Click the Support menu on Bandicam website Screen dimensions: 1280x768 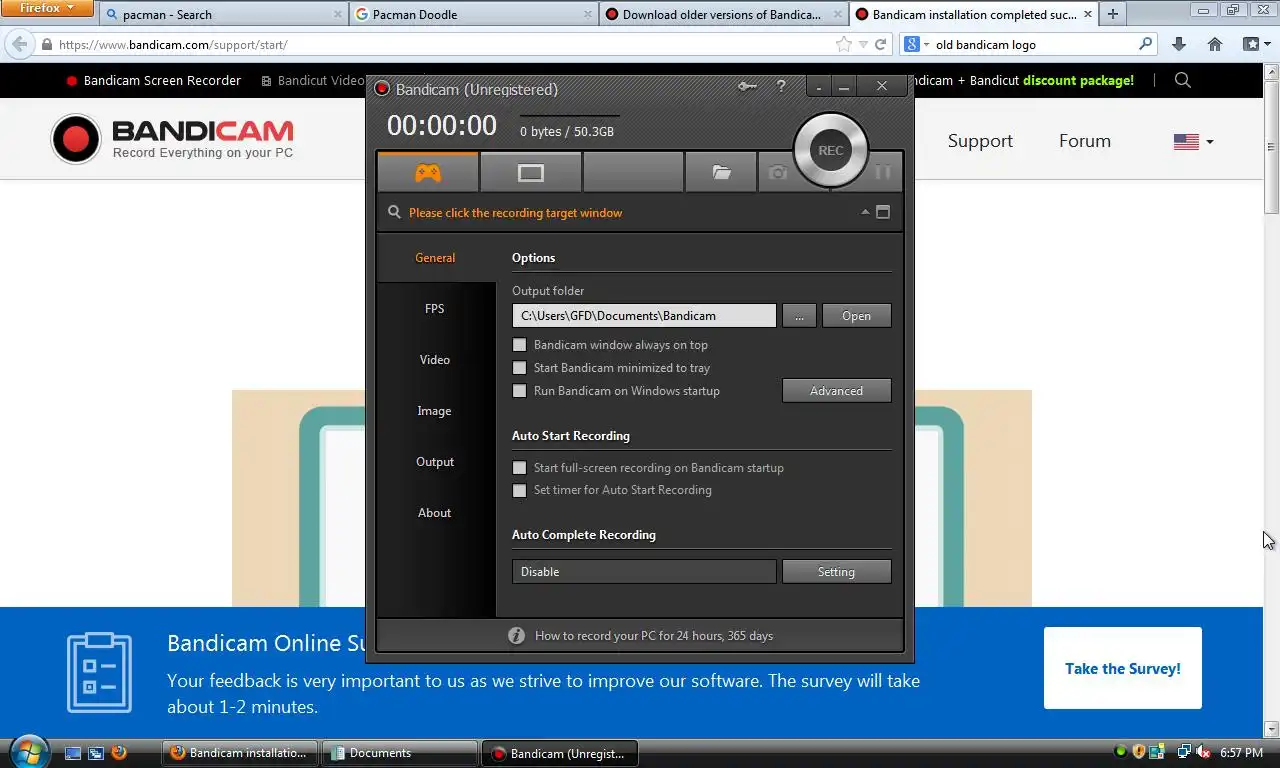980,141
